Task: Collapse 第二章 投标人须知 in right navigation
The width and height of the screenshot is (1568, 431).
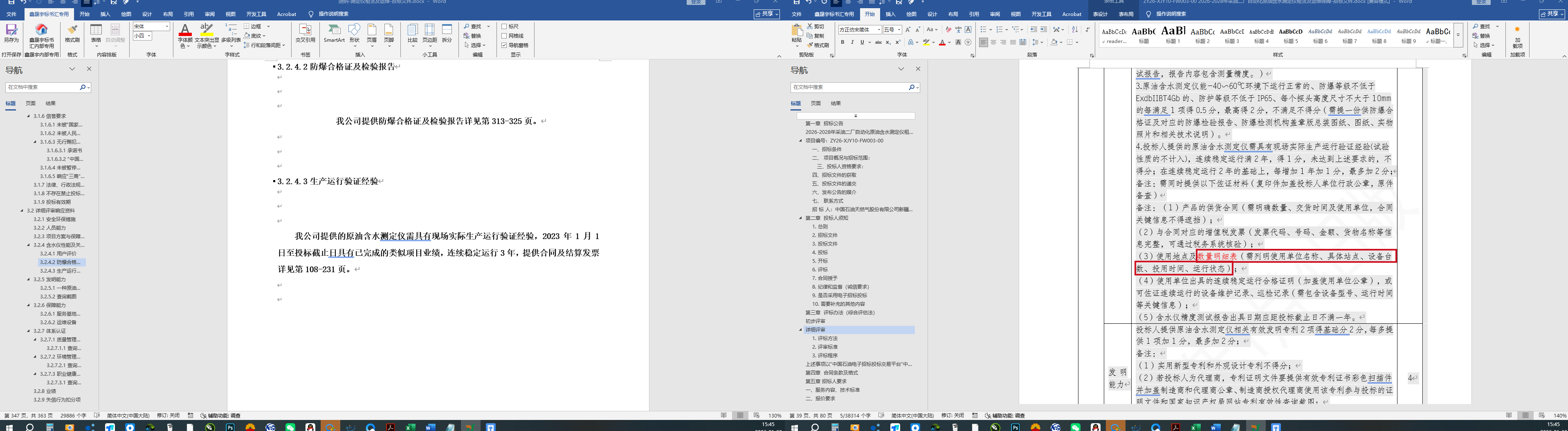Action: click(801, 218)
